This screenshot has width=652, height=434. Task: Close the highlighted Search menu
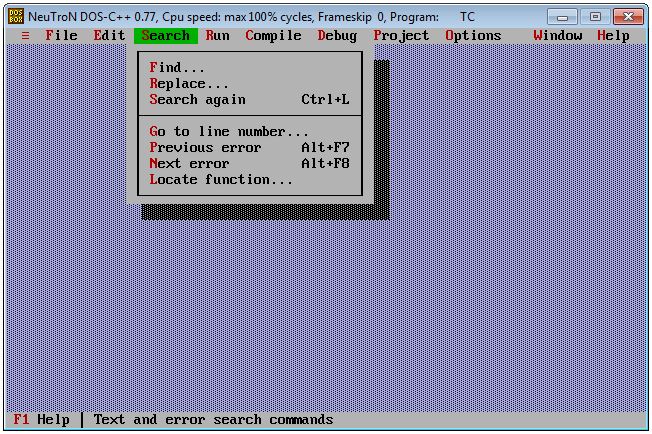point(165,36)
